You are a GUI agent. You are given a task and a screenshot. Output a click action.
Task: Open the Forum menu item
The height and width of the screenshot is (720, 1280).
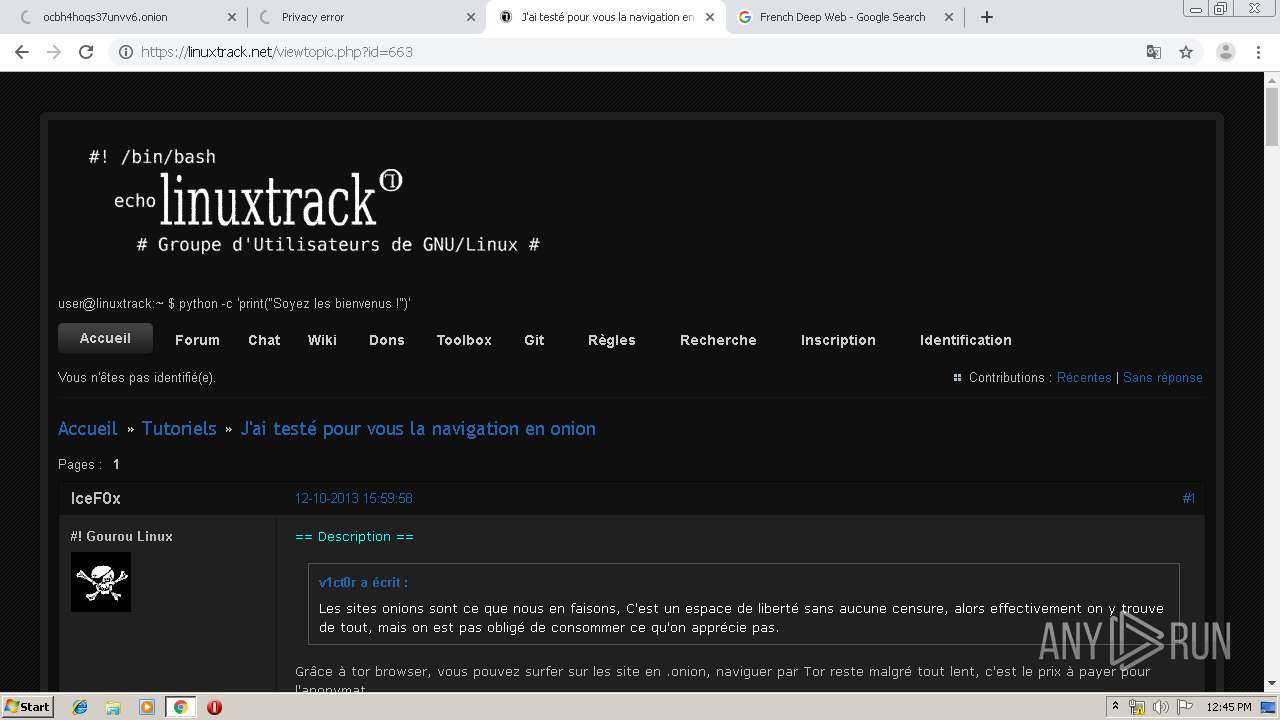tap(197, 340)
